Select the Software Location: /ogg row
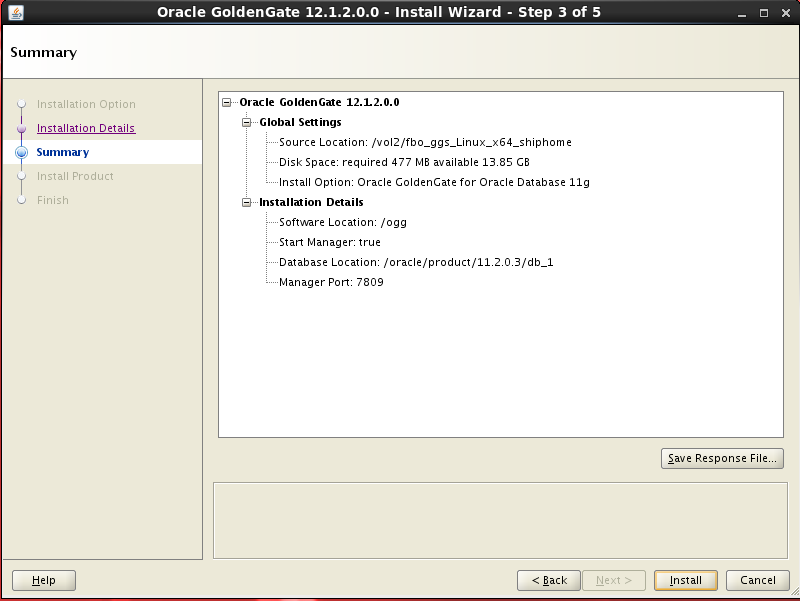This screenshot has width=800, height=601. (x=343, y=222)
